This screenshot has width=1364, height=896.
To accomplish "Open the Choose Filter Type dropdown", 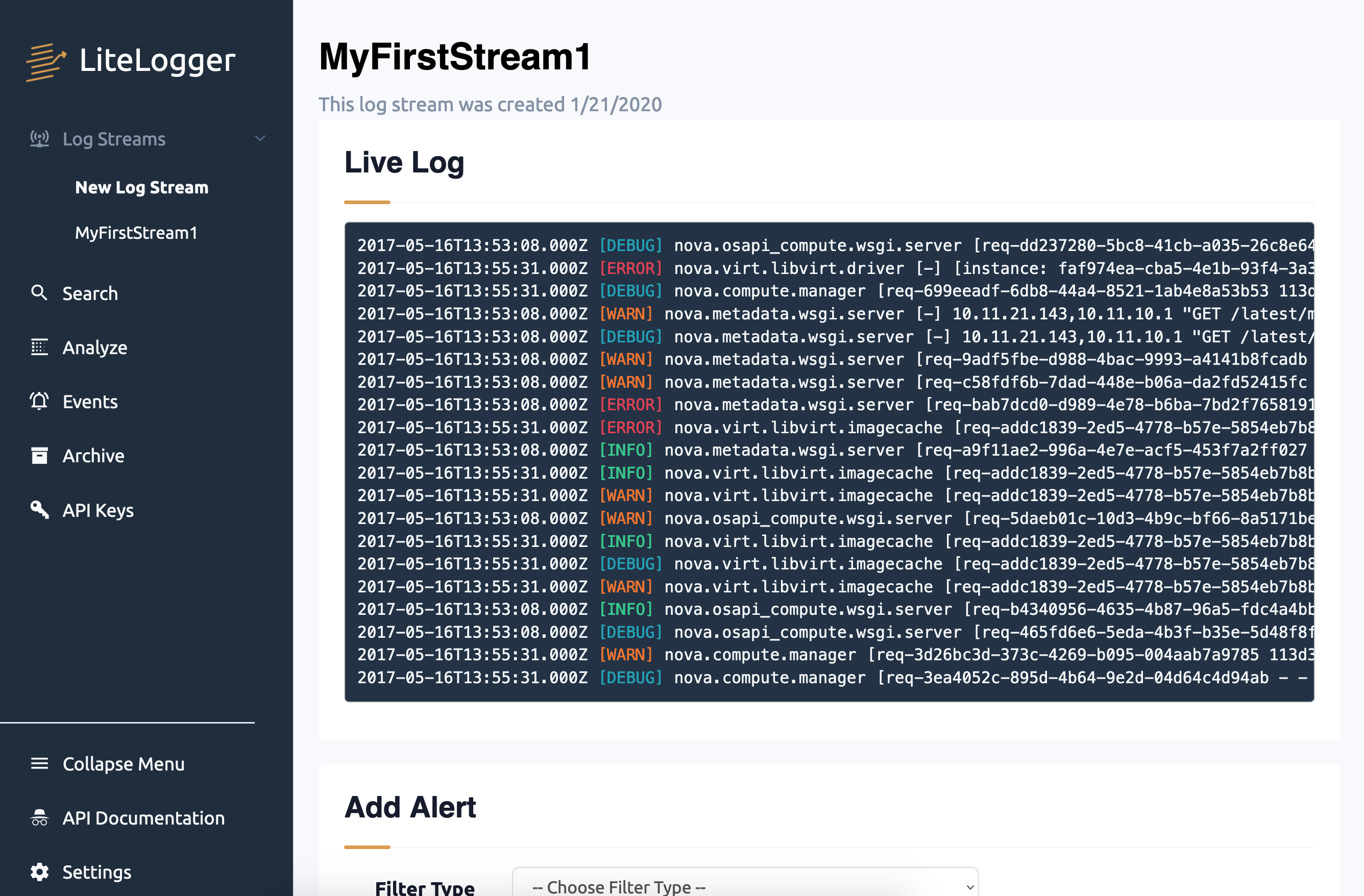I will [745, 886].
